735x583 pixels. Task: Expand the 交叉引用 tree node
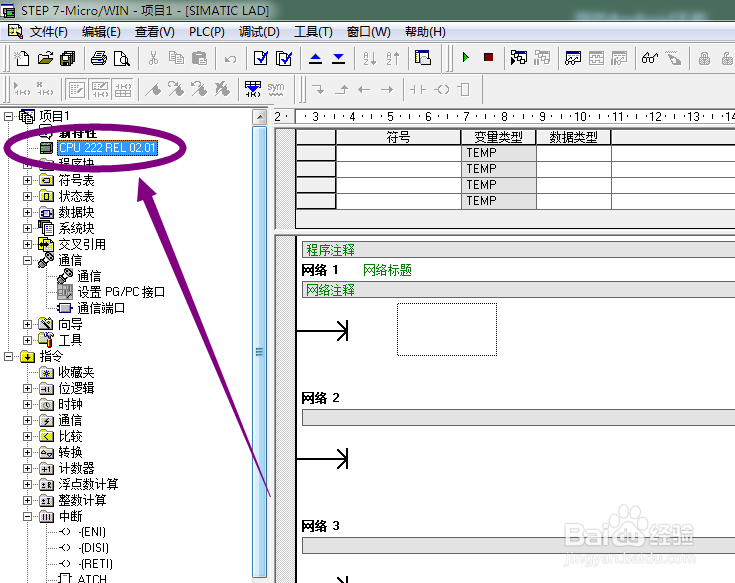pos(27,244)
